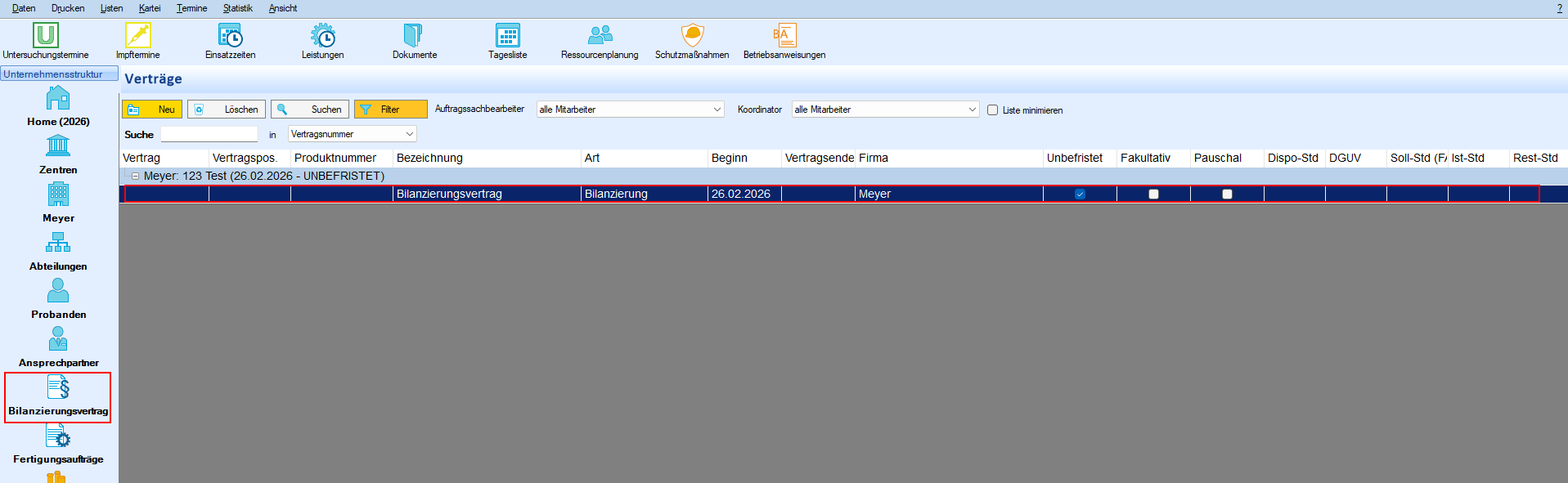The width and height of the screenshot is (1568, 483).
Task: Open Abteilungen in sidebar
Action: (x=58, y=251)
